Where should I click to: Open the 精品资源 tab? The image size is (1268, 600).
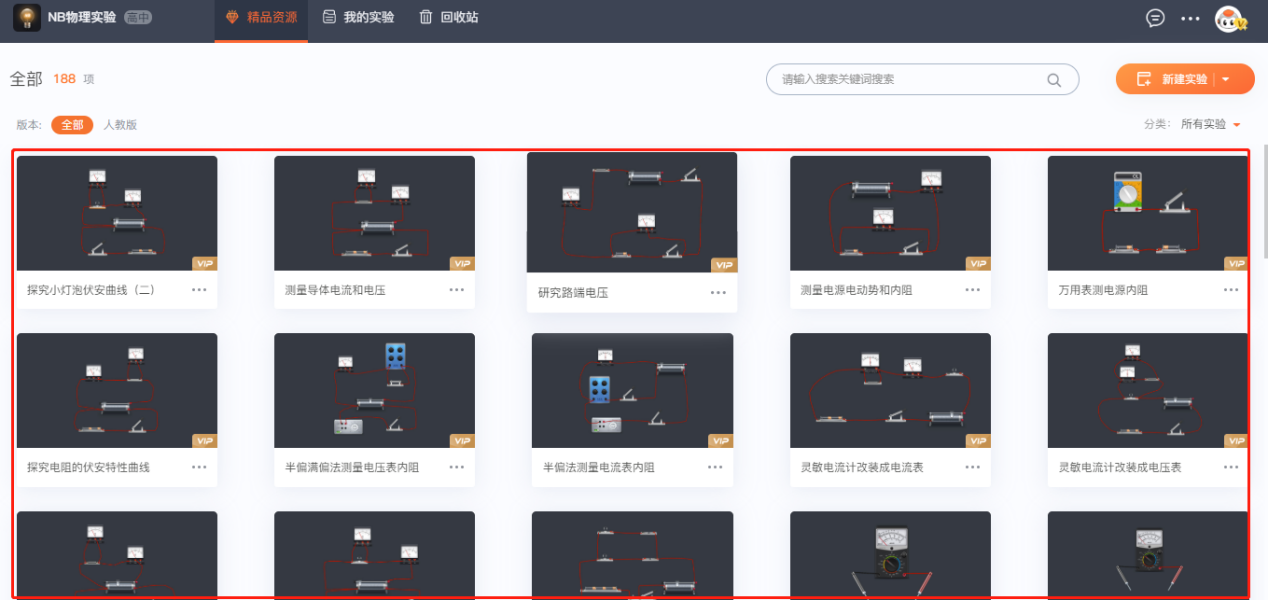tap(261, 18)
